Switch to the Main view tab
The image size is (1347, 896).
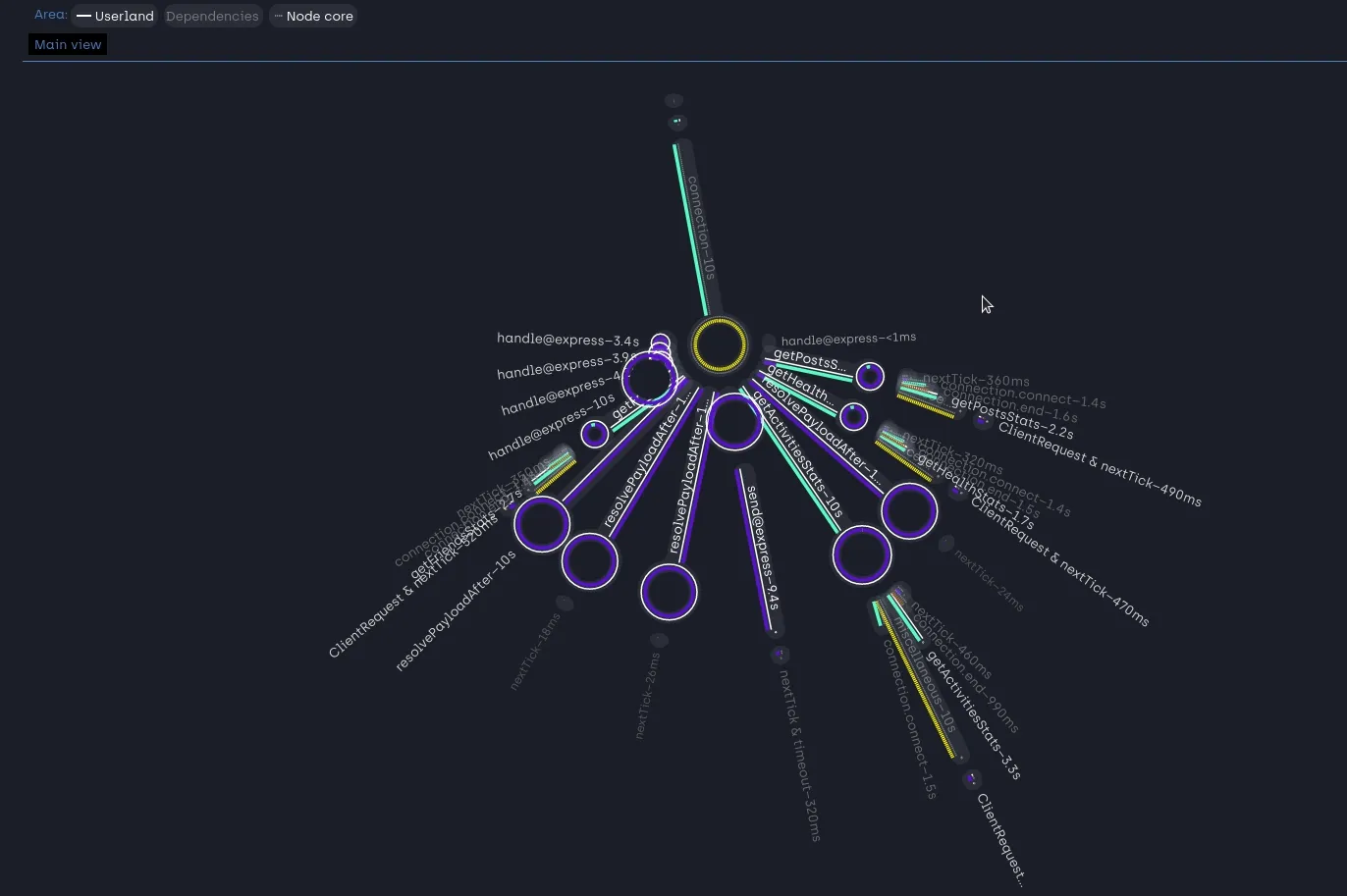68,44
